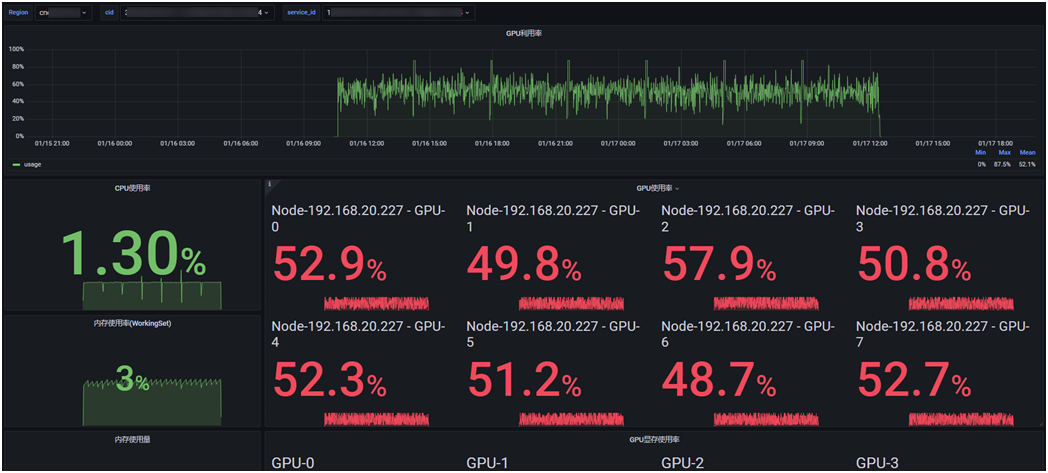This screenshot has height=473, width=1048.
Task: Open the Region variable dropdown
Action: [63, 13]
